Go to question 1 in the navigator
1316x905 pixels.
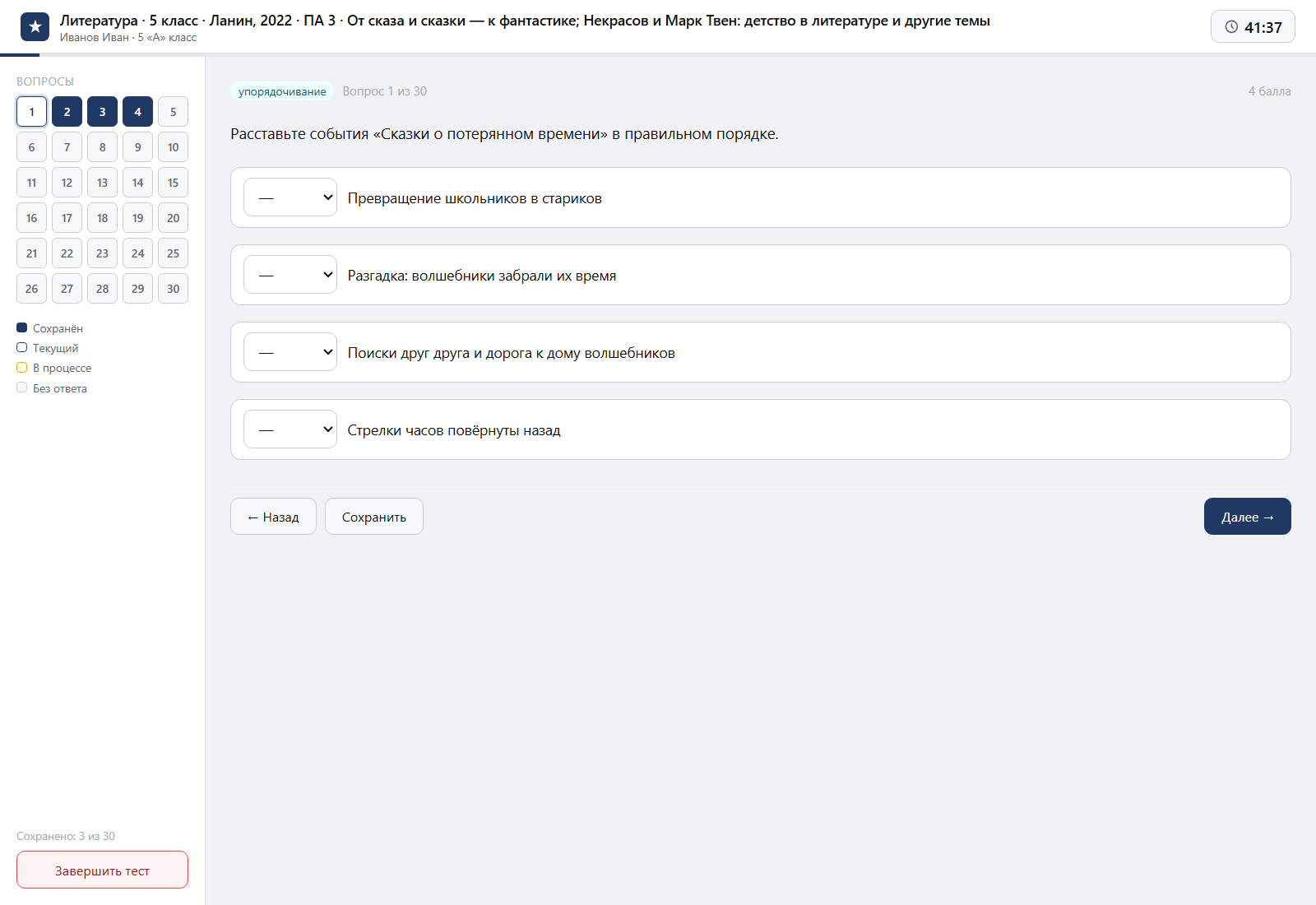(31, 112)
